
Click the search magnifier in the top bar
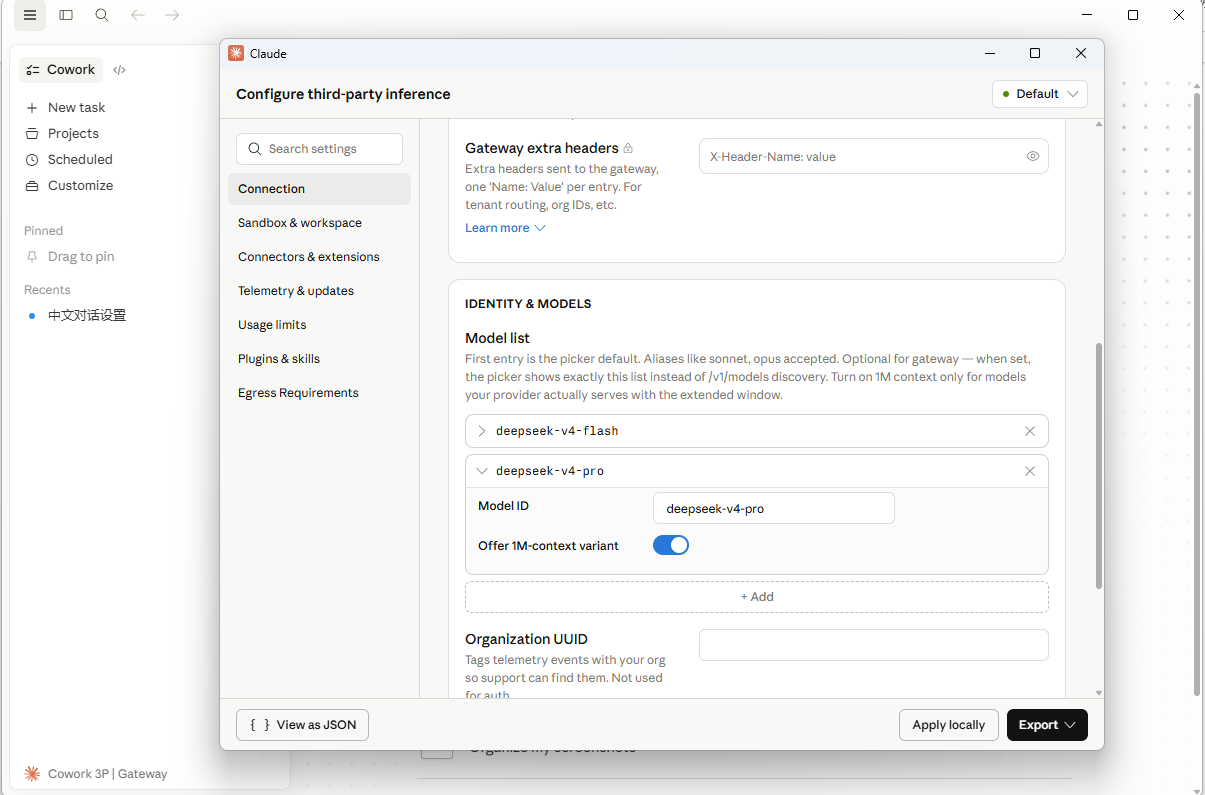(102, 15)
